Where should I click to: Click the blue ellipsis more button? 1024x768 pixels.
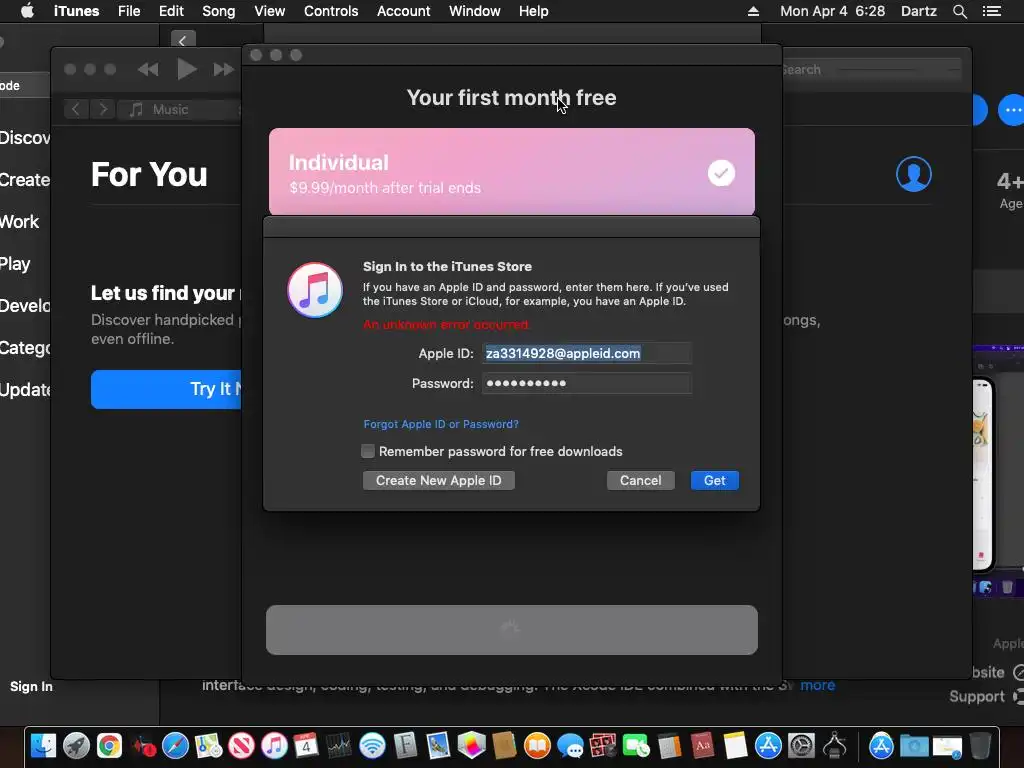click(x=1012, y=110)
